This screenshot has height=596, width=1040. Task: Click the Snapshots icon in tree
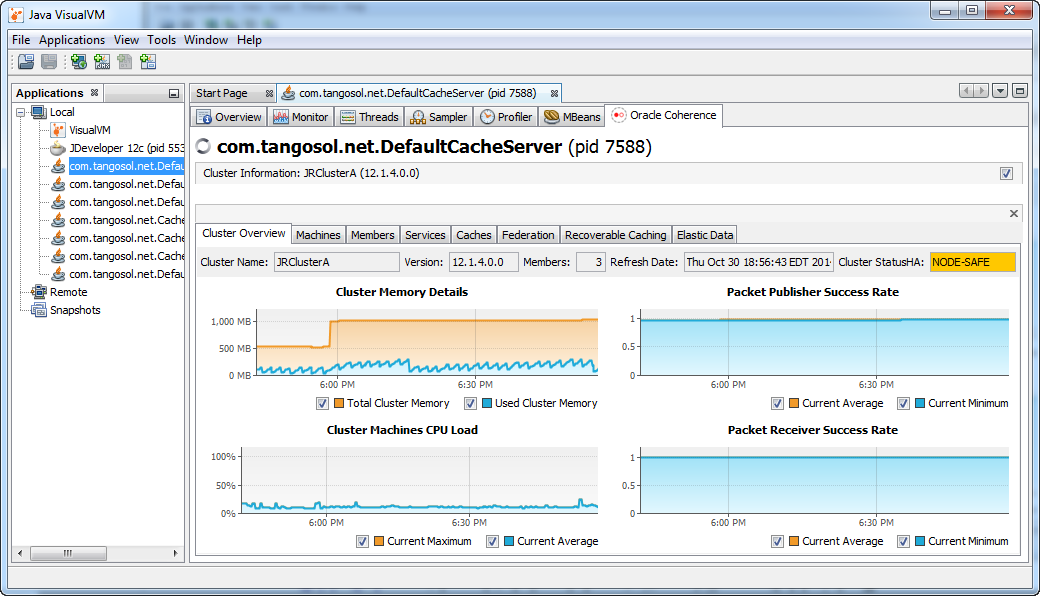[39, 310]
